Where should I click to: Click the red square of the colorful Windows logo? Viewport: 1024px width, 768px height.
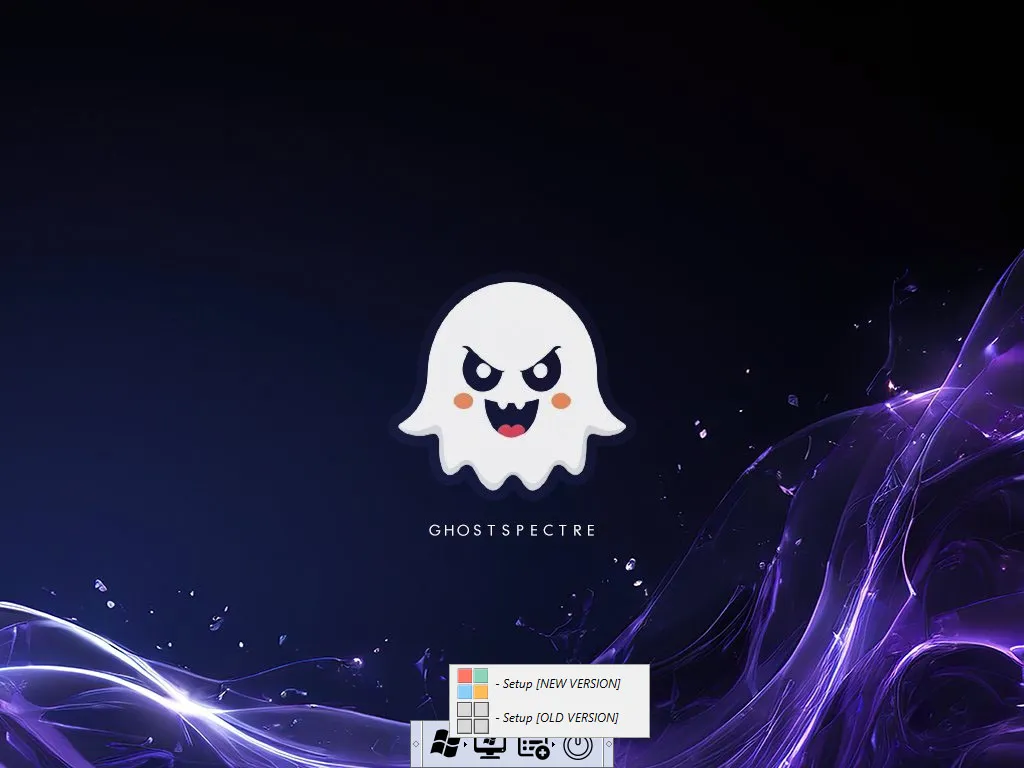(x=464, y=676)
